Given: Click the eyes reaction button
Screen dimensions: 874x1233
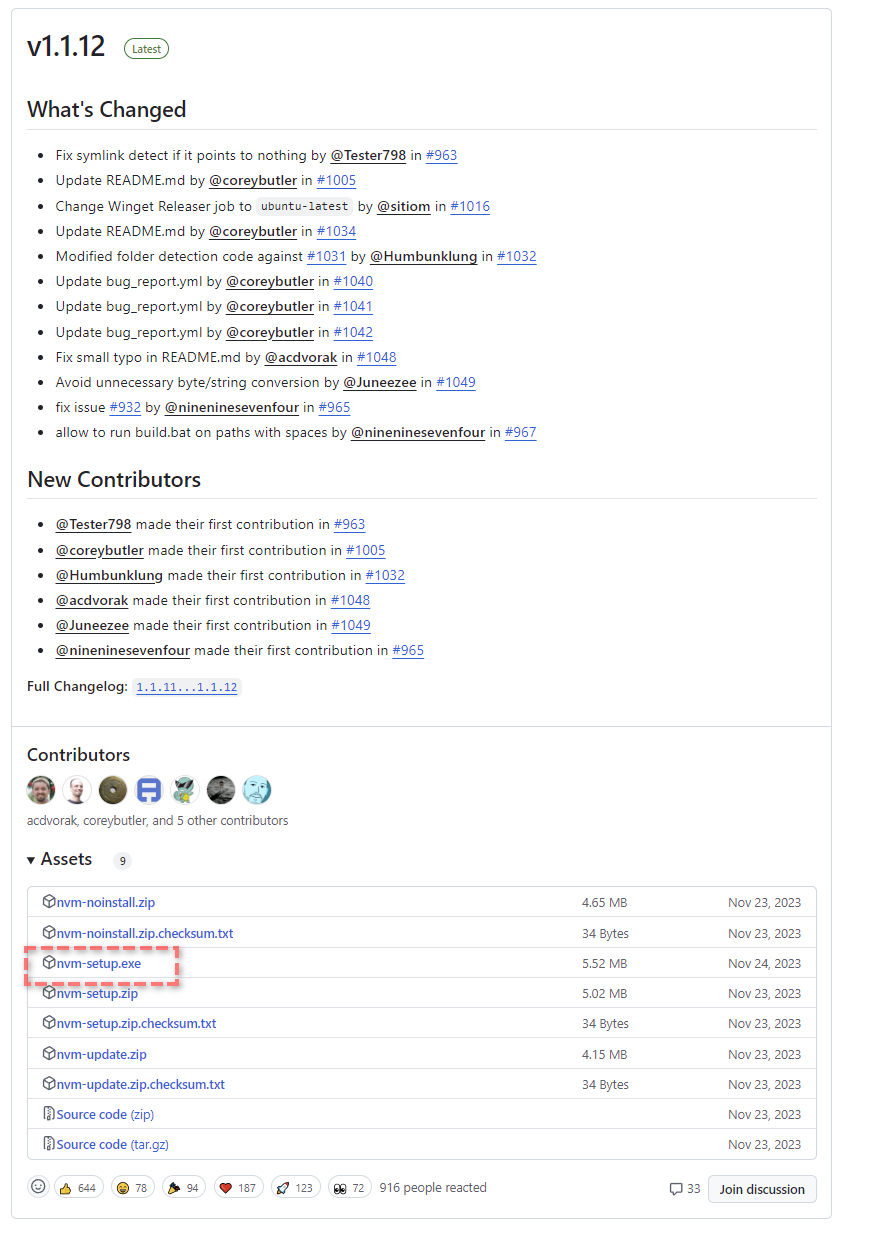Looking at the screenshot, I should (x=349, y=1188).
